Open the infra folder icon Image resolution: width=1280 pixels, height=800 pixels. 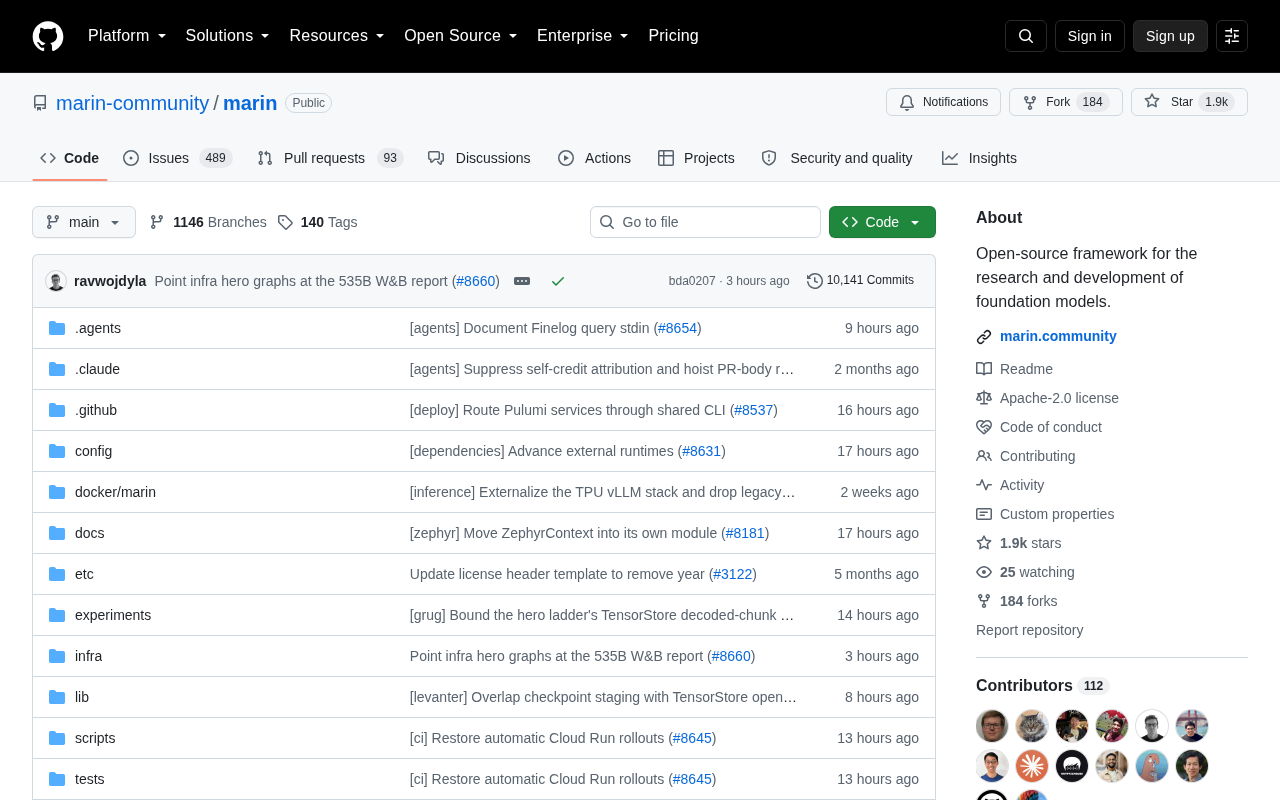57,656
